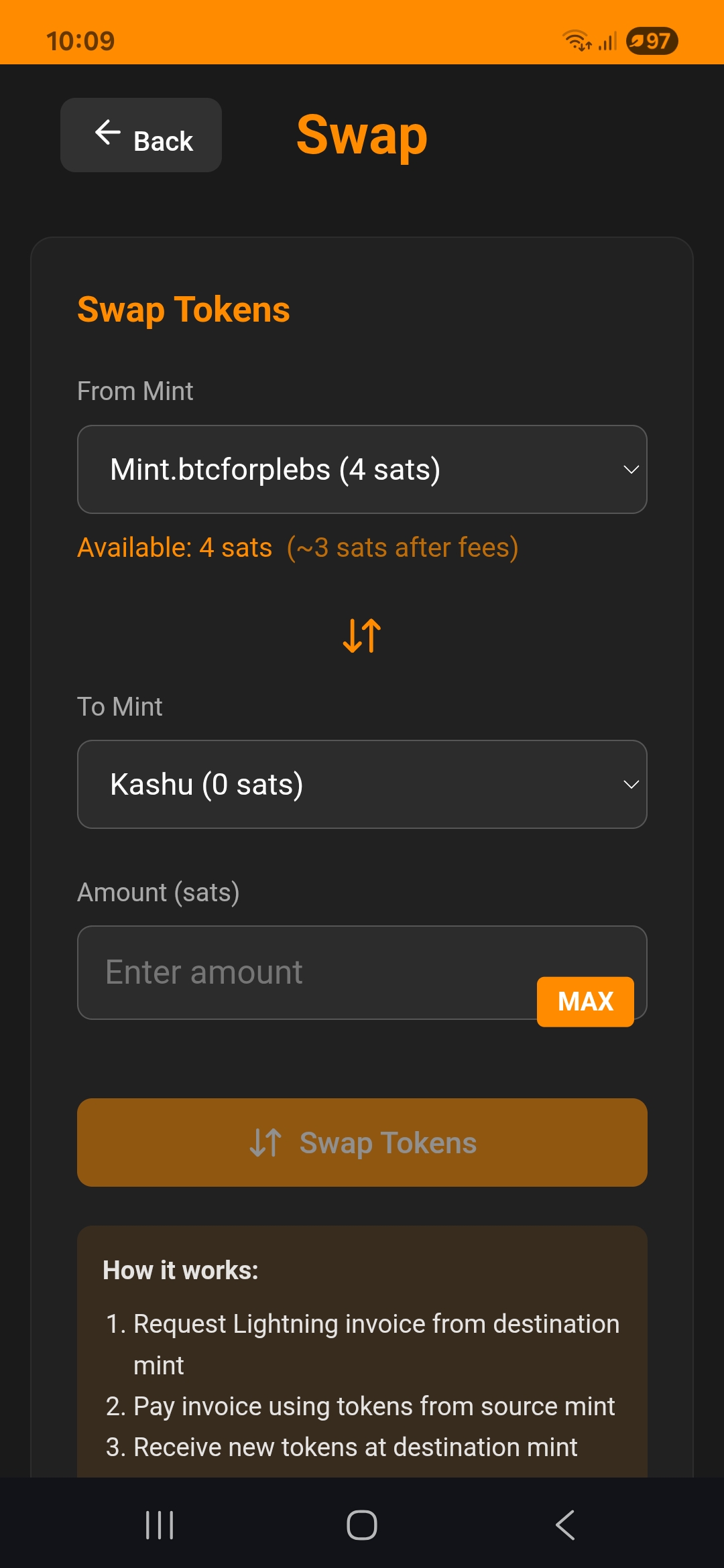Tap the Swap page title

coord(362,135)
